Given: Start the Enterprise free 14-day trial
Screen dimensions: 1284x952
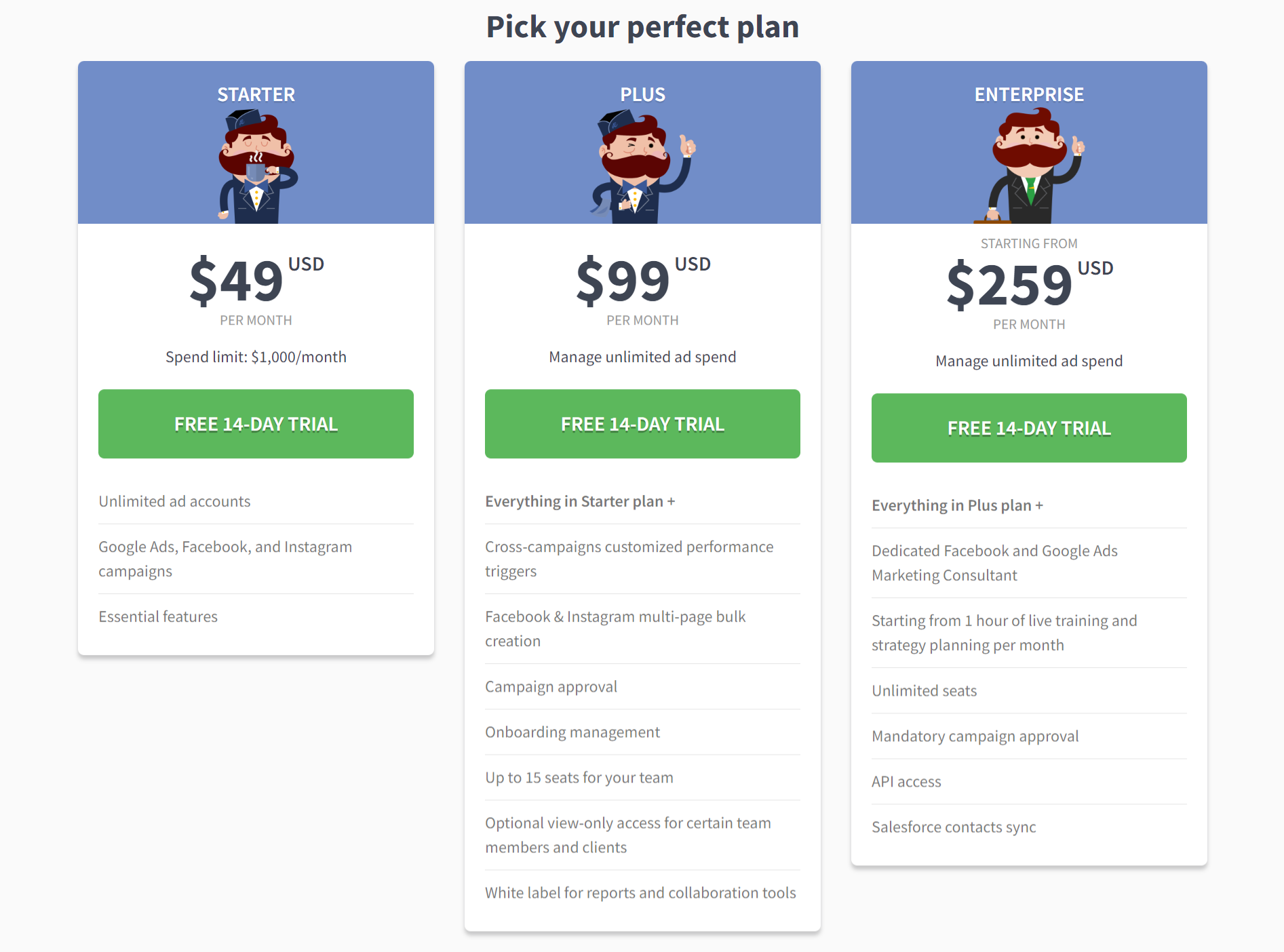Looking at the screenshot, I should [x=1029, y=428].
